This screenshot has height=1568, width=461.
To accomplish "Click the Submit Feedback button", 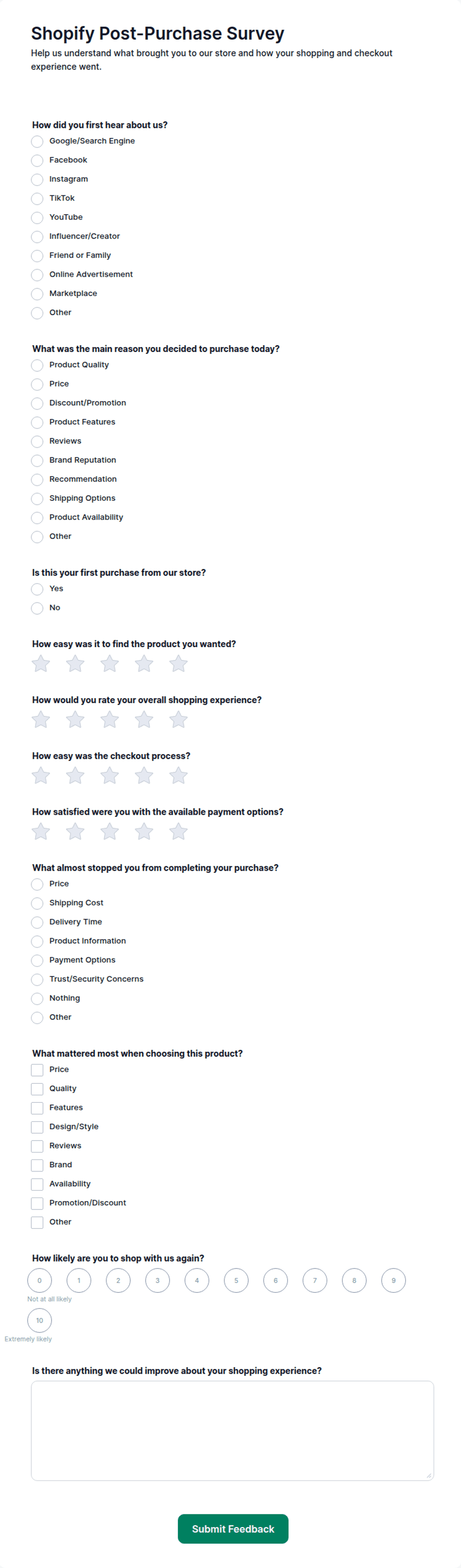I will pyautogui.click(x=233, y=1528).
